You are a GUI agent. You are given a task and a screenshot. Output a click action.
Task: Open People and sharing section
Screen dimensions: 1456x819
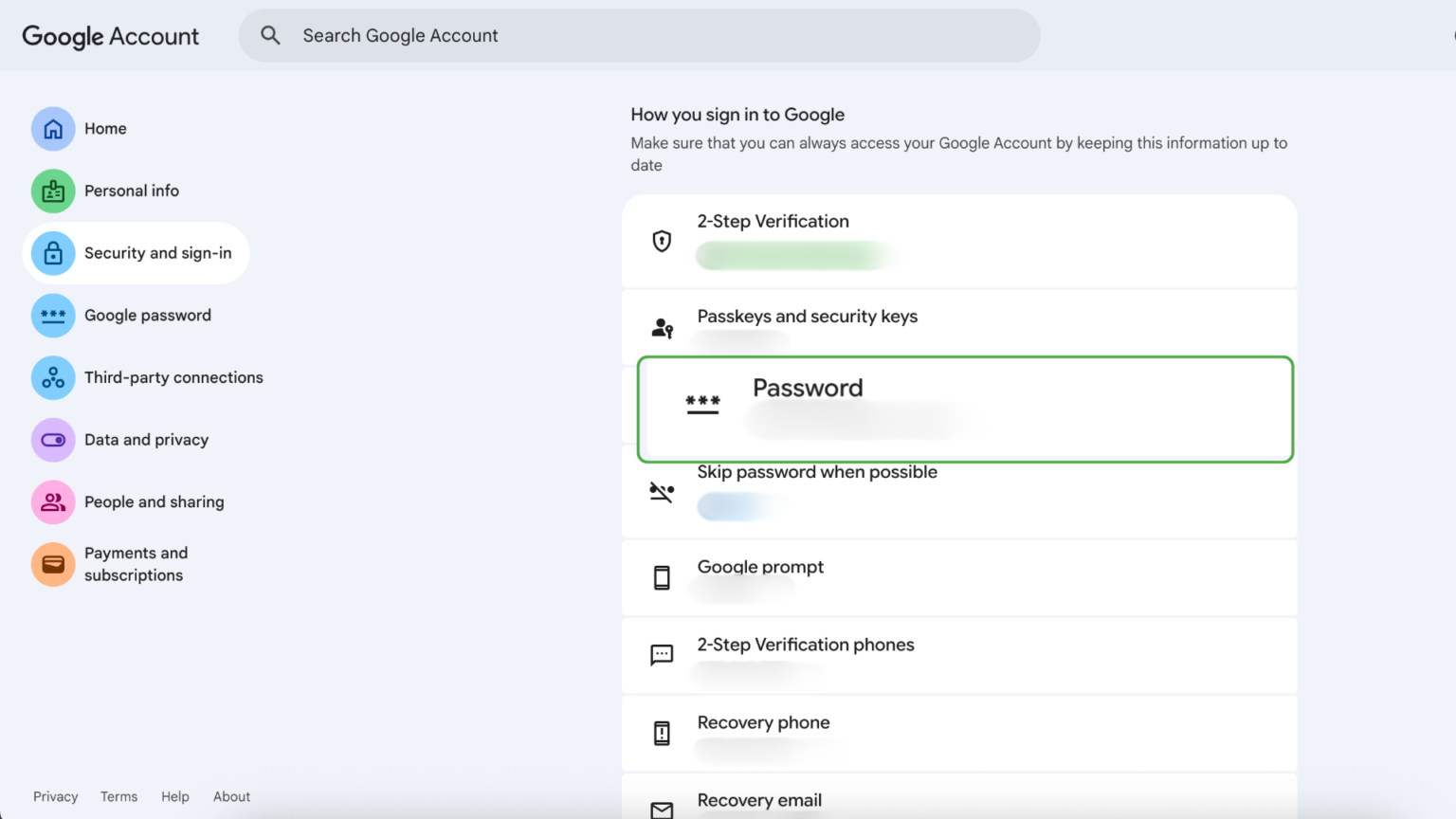click(x=154, y=502)
